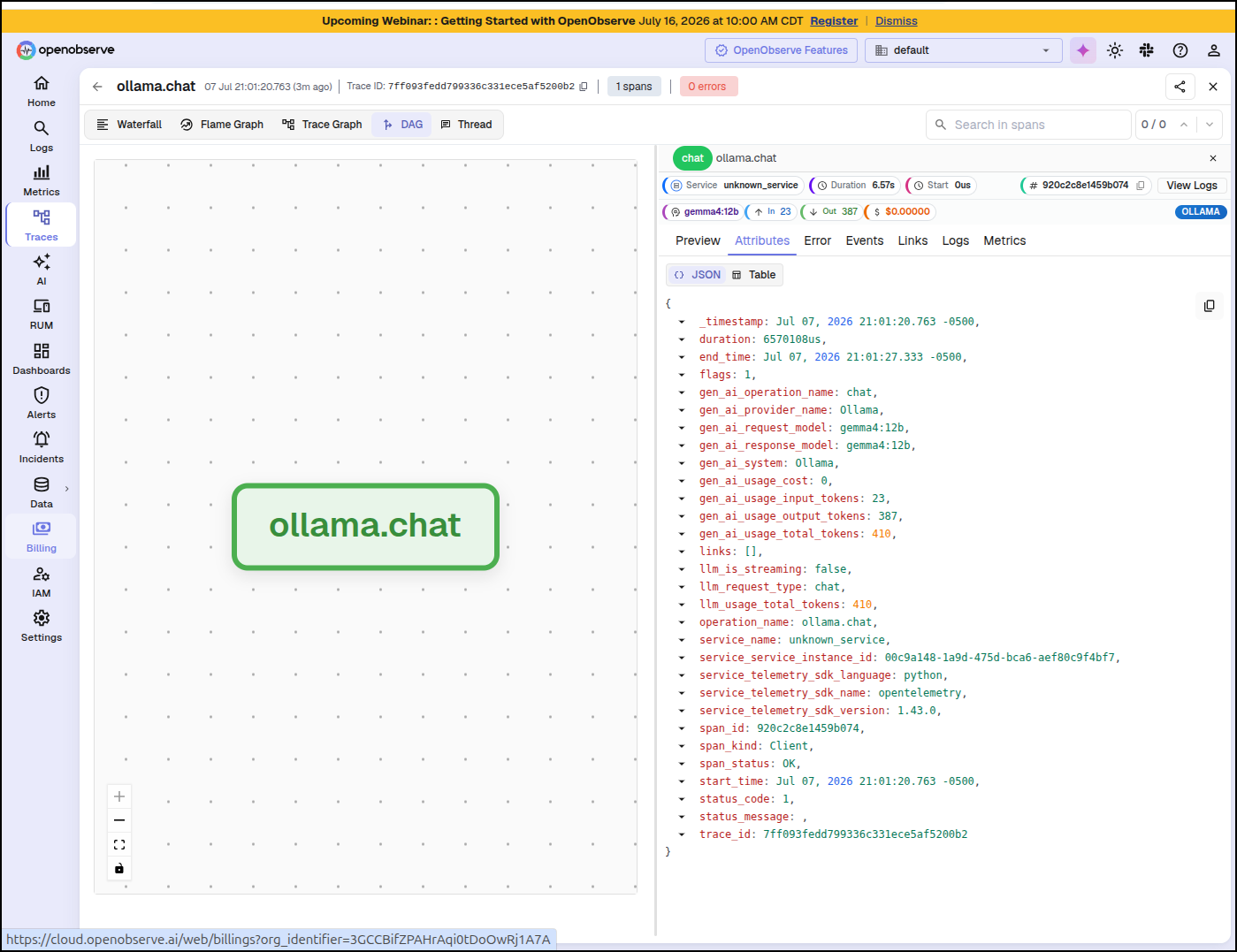The image size is (1237, 952).
Task: Click the 0 errors badge
Action: coord(708,87)
